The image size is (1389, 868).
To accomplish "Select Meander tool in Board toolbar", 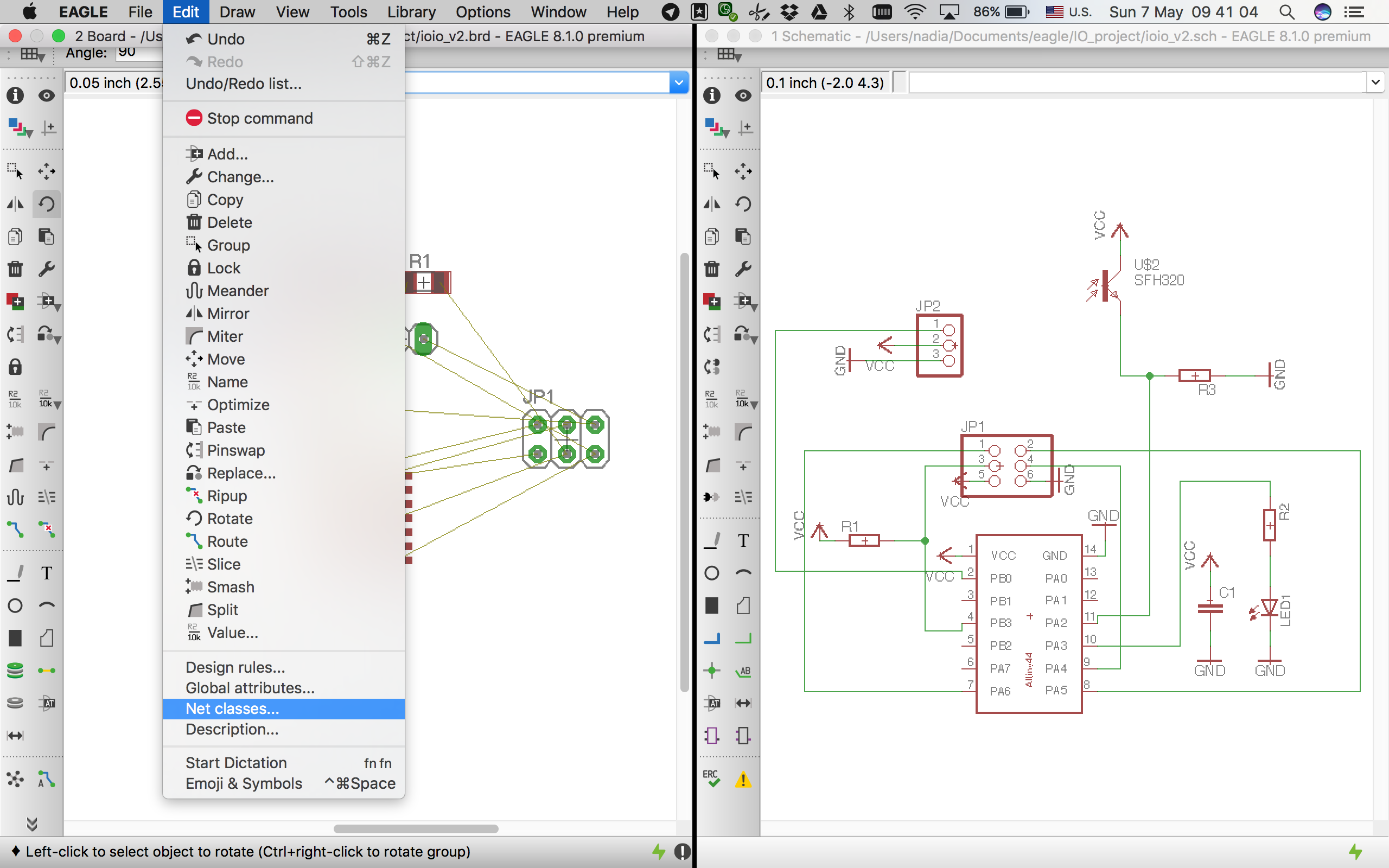I will pyautogui.click(x=16, y=496).
